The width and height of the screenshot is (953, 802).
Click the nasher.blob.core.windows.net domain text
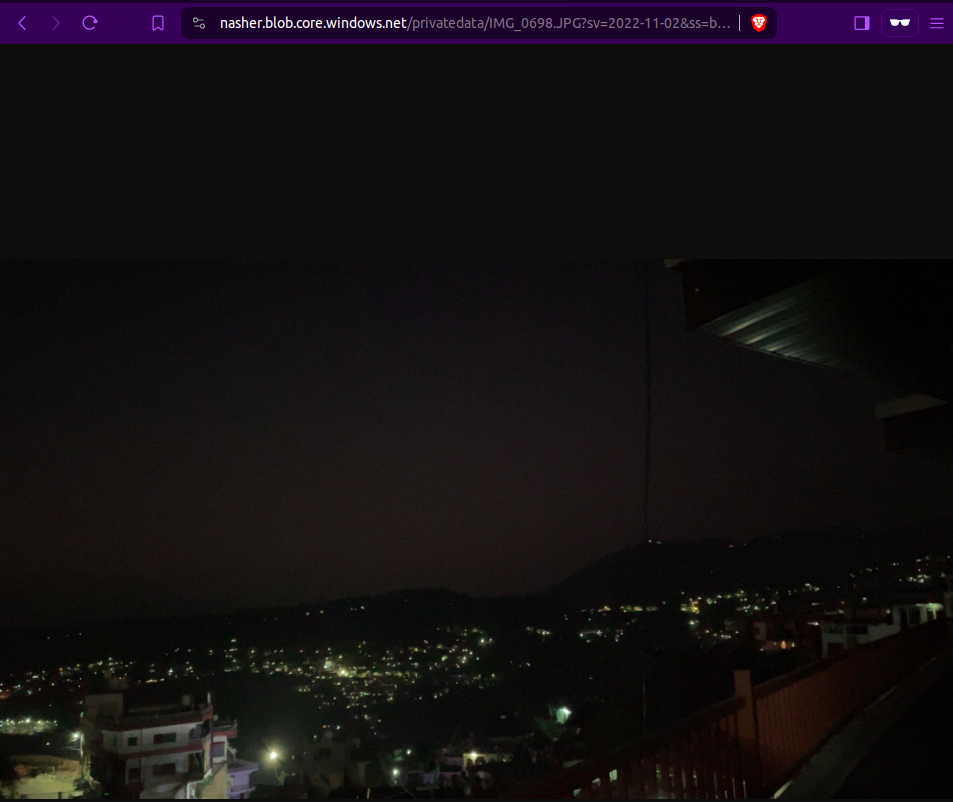point(313,23)
